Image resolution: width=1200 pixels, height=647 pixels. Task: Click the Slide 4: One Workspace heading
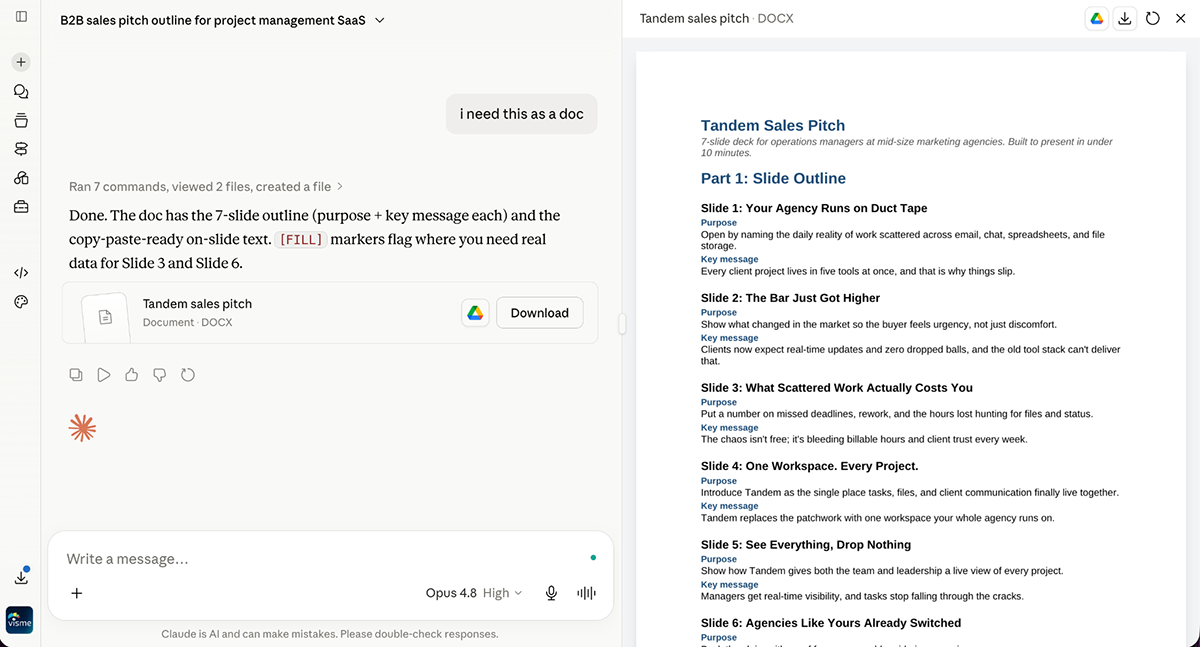(x=809, y=466)
